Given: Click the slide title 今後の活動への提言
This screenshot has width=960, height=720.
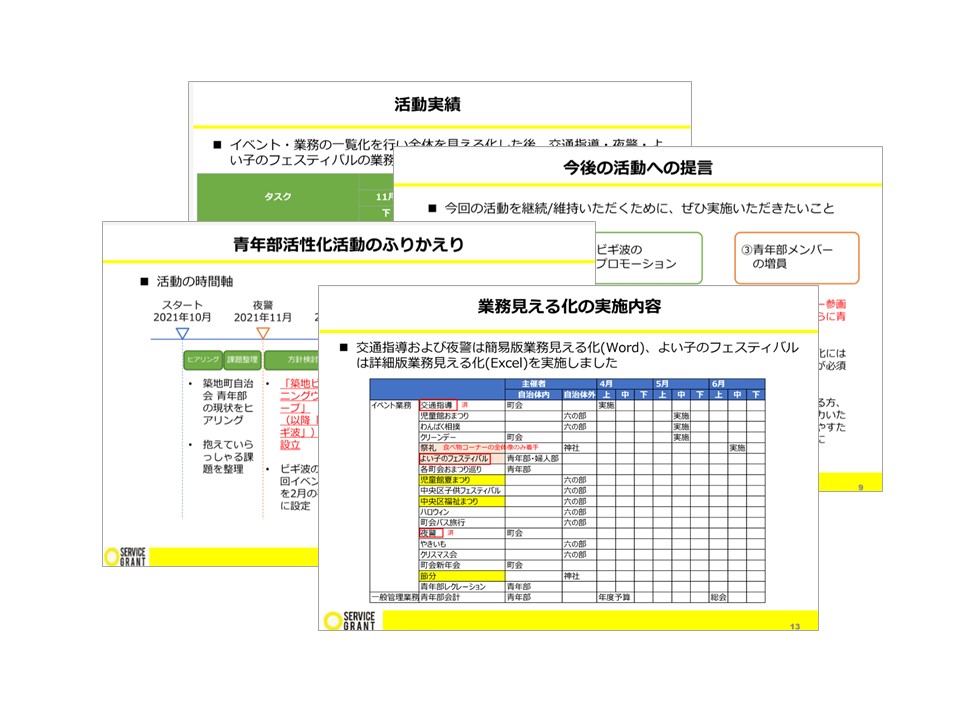Looking at the screenshot, I should click(637, 167).
